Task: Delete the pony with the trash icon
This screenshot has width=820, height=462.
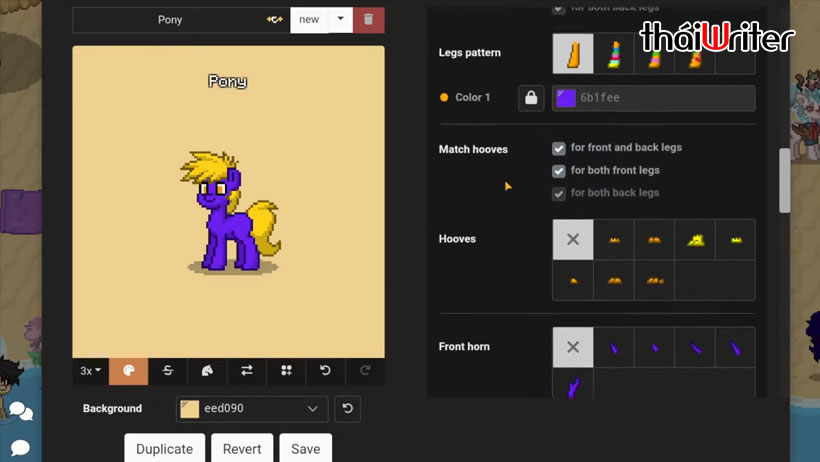Action: [x=369, y=20]
